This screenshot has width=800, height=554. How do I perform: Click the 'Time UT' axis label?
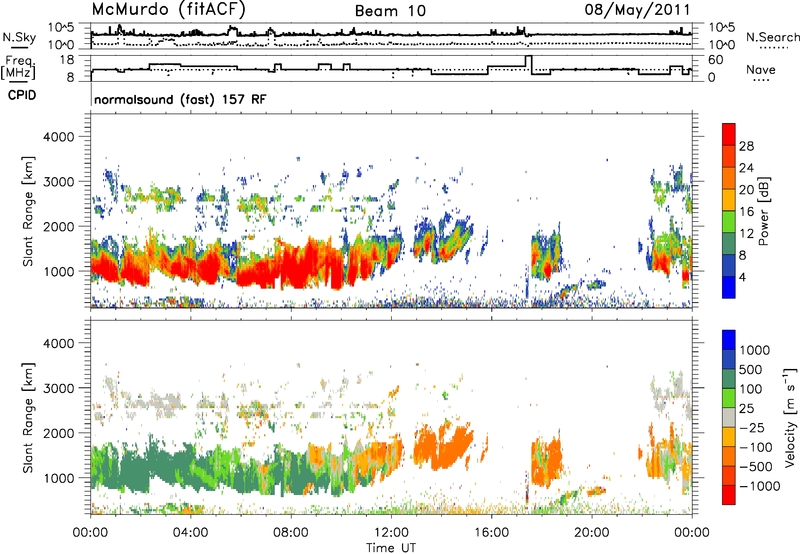391,548
